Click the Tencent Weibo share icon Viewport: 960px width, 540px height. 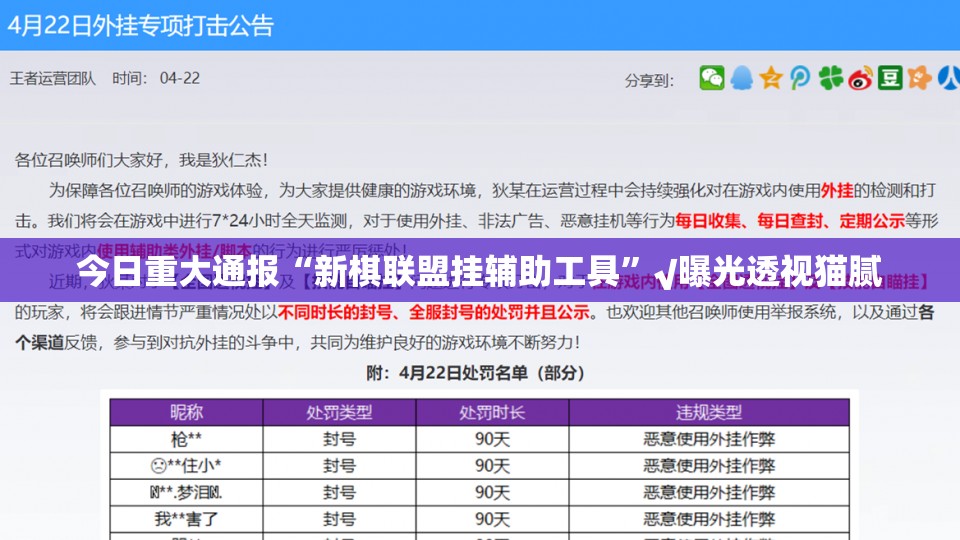(800, 78)
